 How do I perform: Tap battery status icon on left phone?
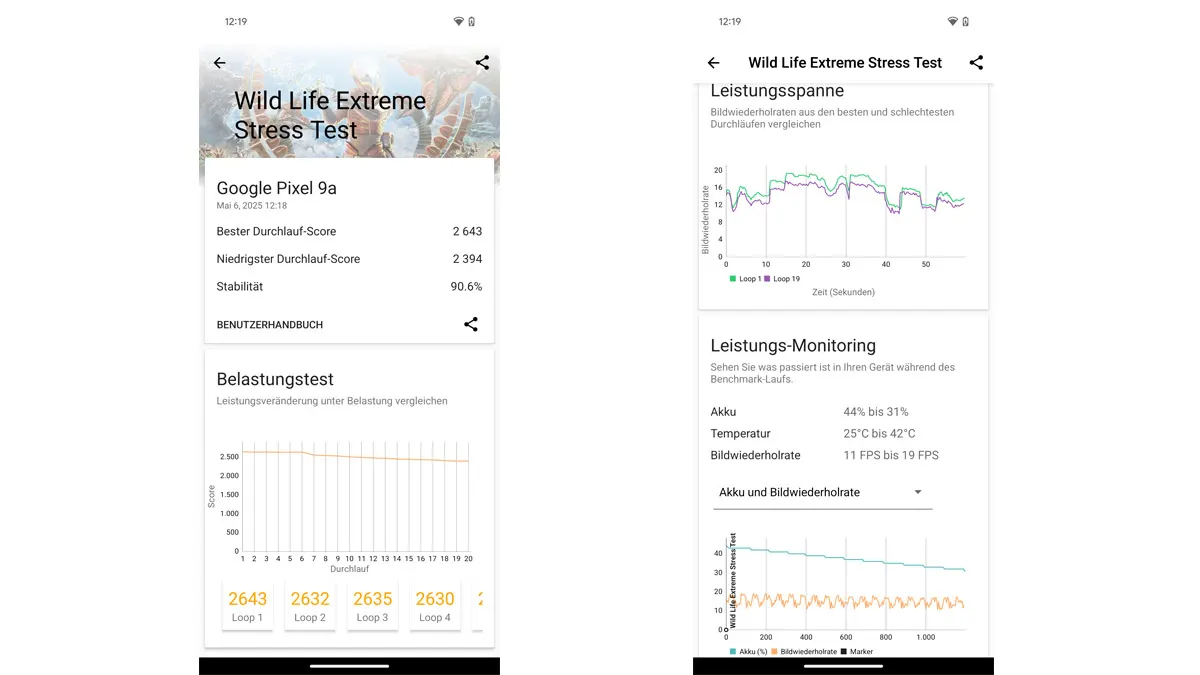(472, 22)
